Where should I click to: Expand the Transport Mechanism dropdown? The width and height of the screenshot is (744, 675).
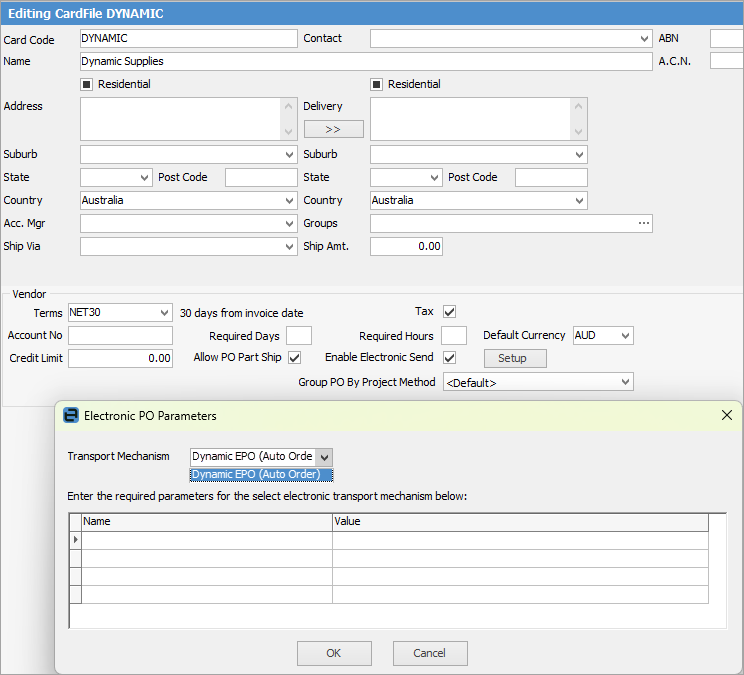pos(325,457)
